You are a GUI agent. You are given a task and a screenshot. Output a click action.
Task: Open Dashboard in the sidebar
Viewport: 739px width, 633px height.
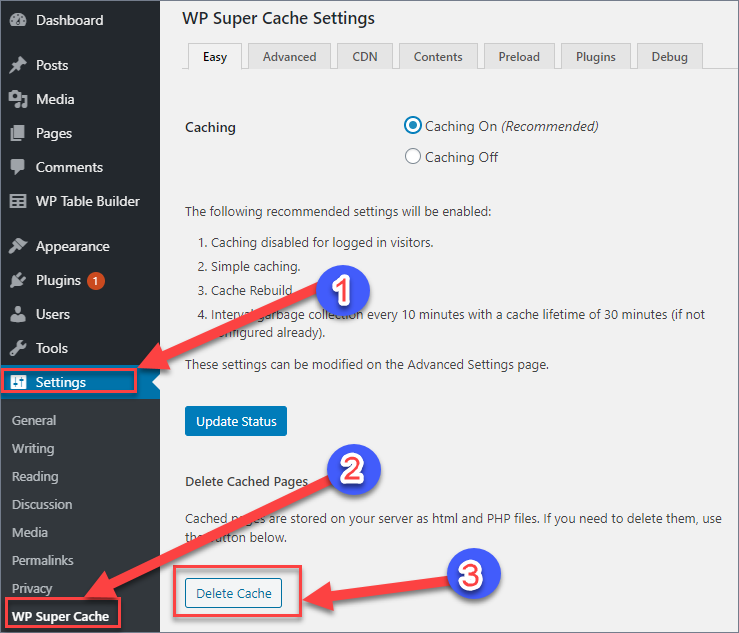click(70, 20)
